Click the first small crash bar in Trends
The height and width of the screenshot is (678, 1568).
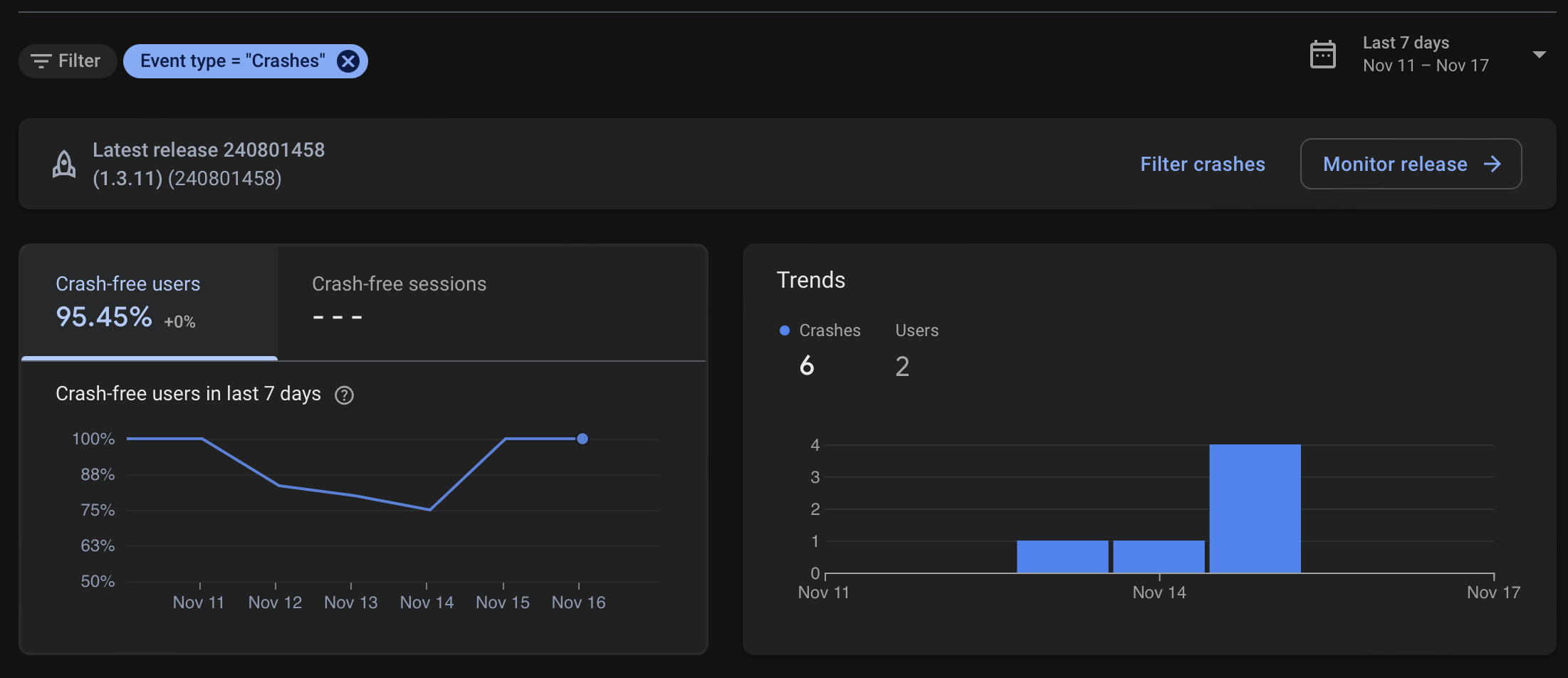(1062, 557)
